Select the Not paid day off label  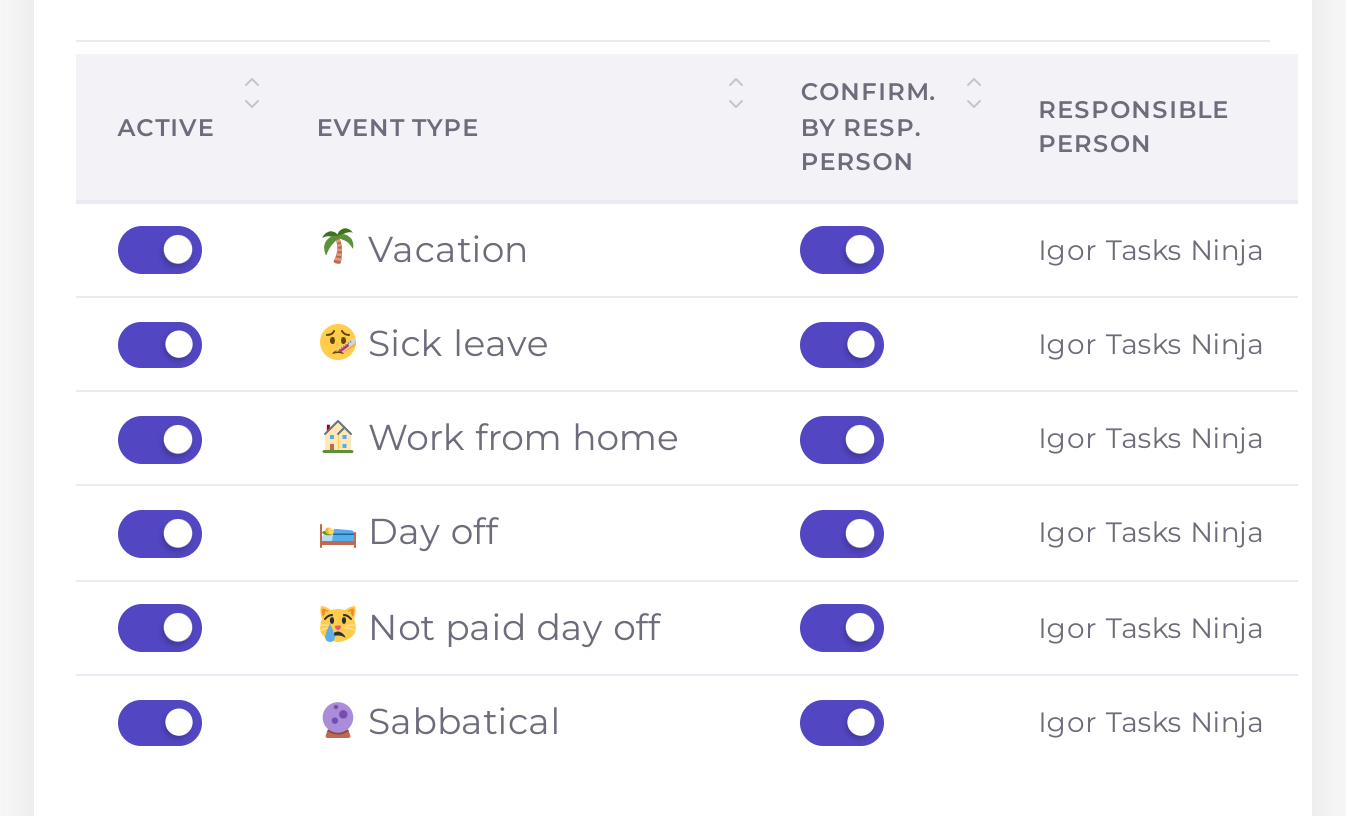514,628
